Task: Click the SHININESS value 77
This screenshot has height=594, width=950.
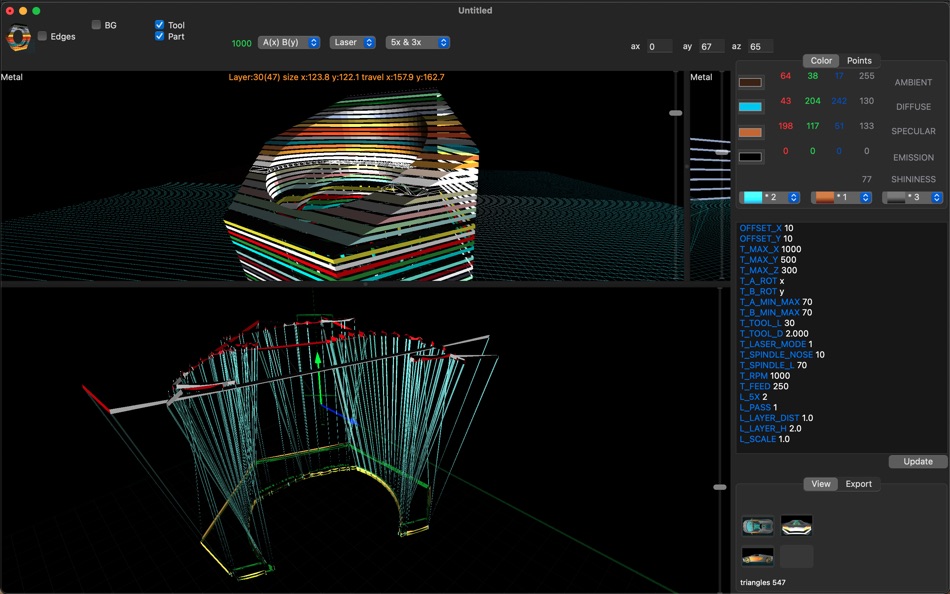Action: pos(866,179)
